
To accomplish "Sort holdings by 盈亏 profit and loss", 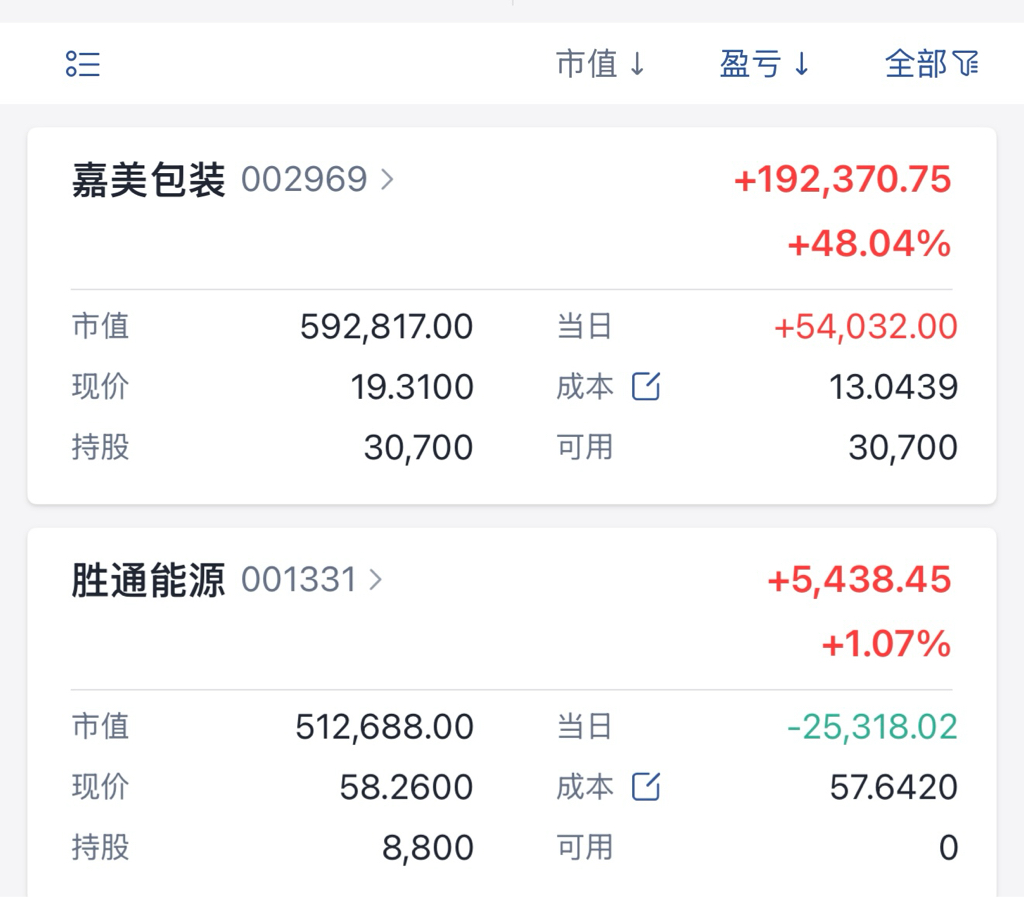I will [x=764, y=64].
